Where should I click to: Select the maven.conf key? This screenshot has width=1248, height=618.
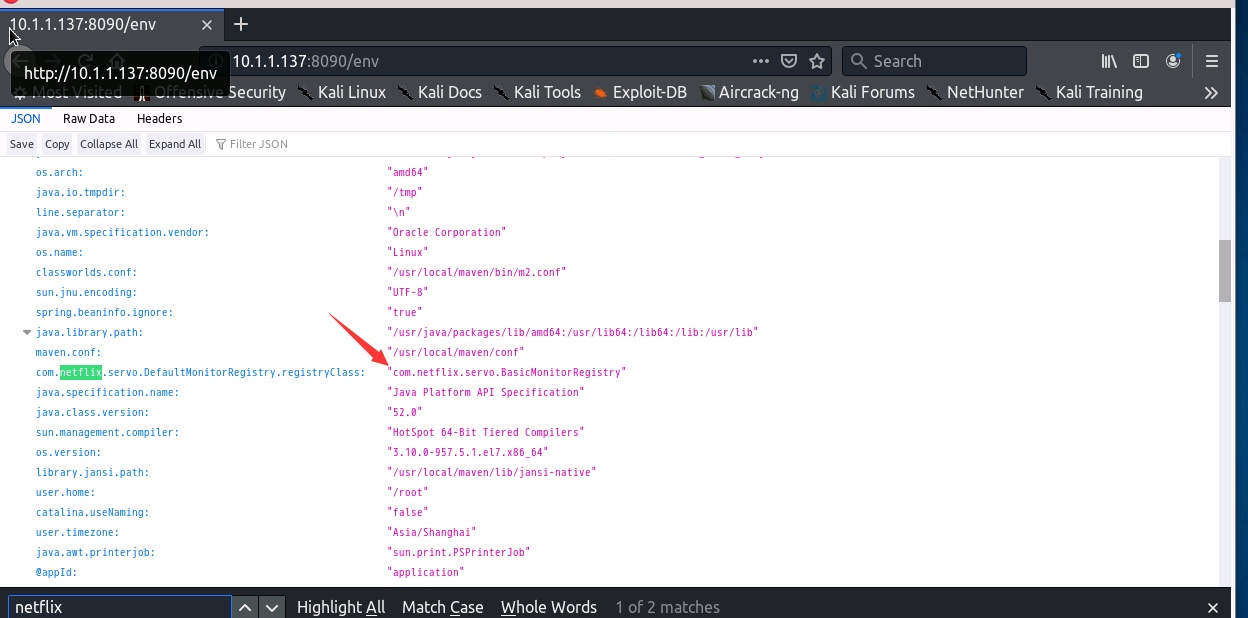(x=69, y=352)
